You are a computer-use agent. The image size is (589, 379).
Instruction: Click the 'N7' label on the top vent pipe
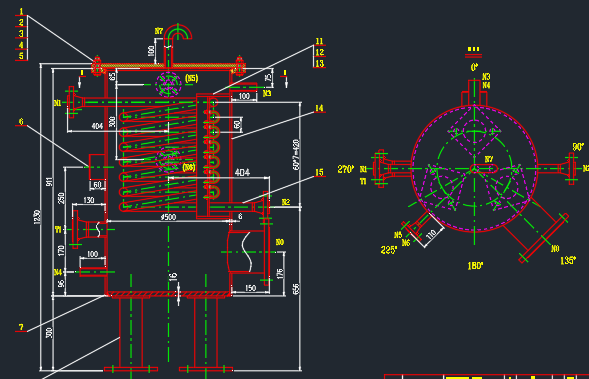point(159,31)
